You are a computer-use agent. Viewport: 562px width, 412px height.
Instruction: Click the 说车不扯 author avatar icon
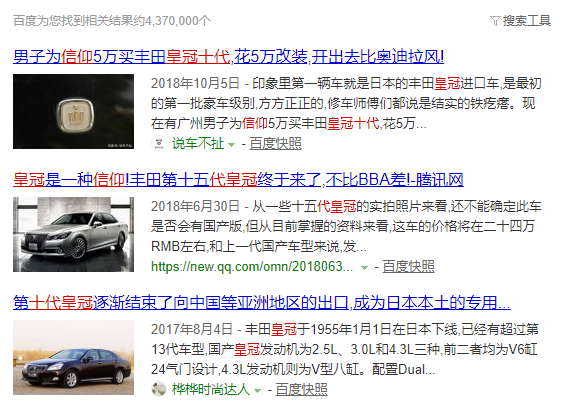[159, 143]
